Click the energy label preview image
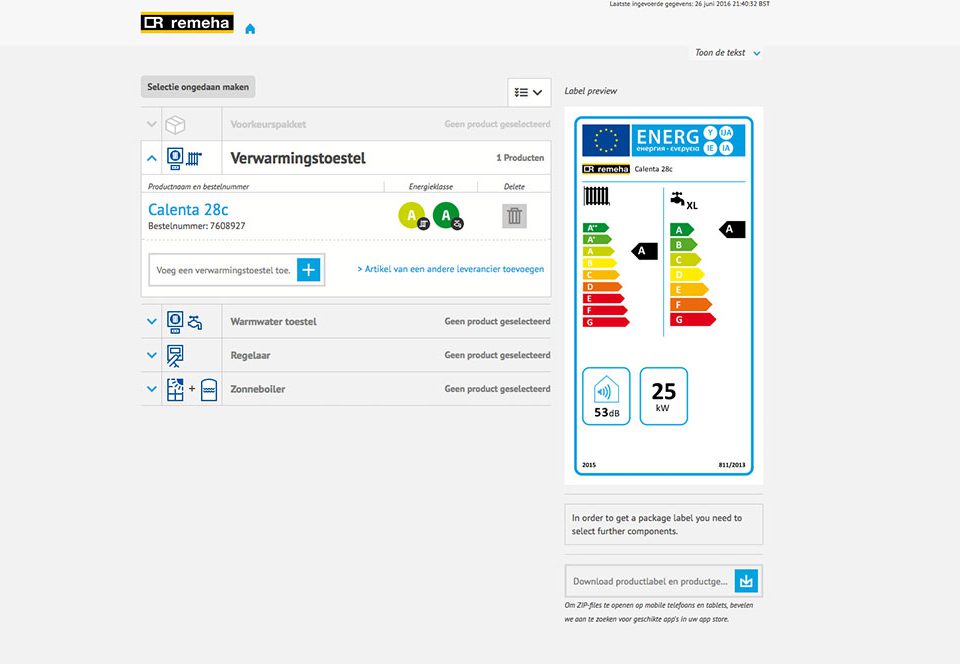Image resolution: width=960 pixels, height=664 pixels. (664, 296)
